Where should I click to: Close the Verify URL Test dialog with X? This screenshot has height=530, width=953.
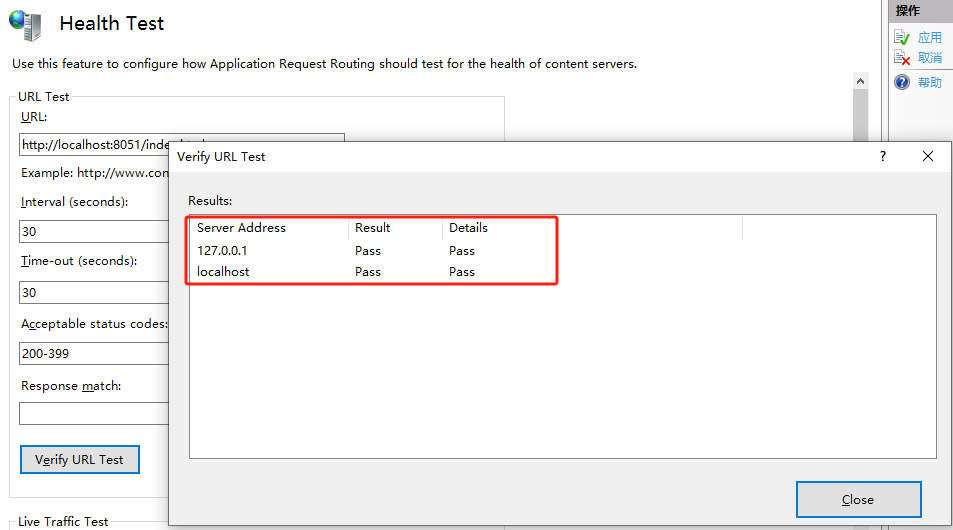927,156
